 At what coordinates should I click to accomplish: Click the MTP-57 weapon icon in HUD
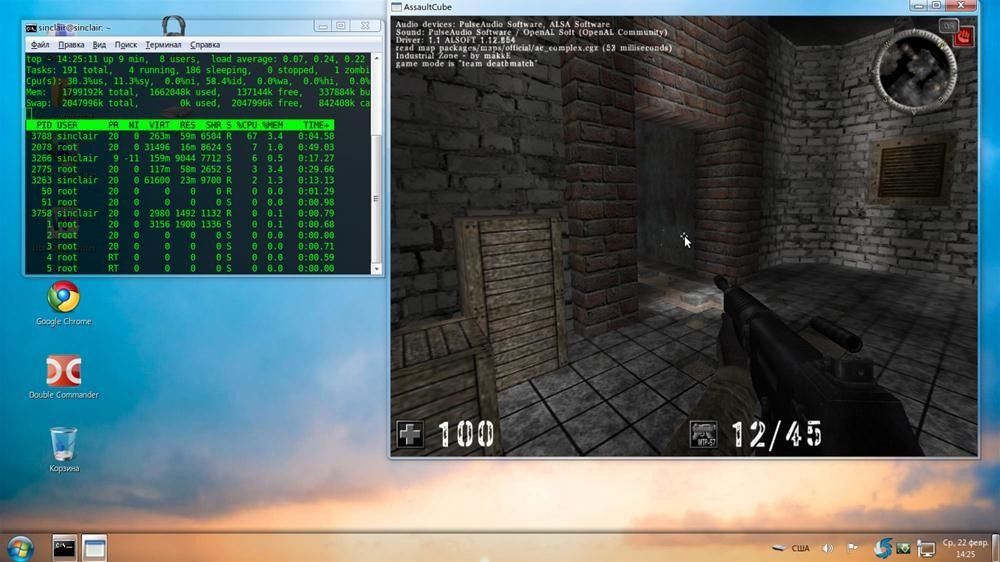pos(703,434)
